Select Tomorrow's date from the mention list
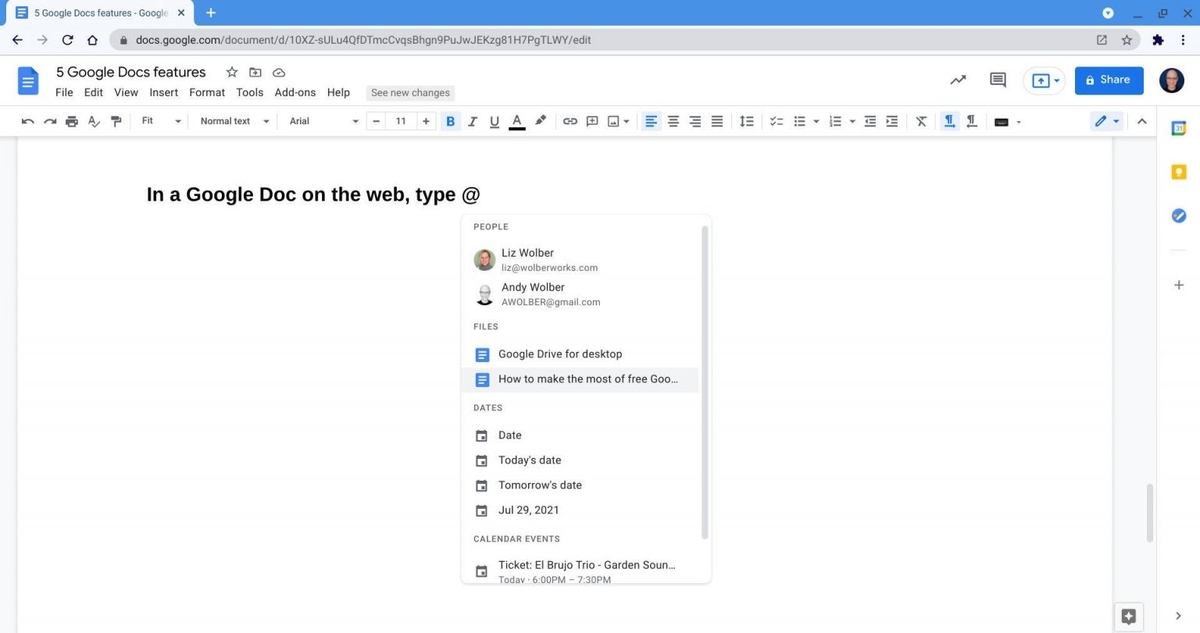The width and height of the screenshot is (1200, 633). coord(540,485)
